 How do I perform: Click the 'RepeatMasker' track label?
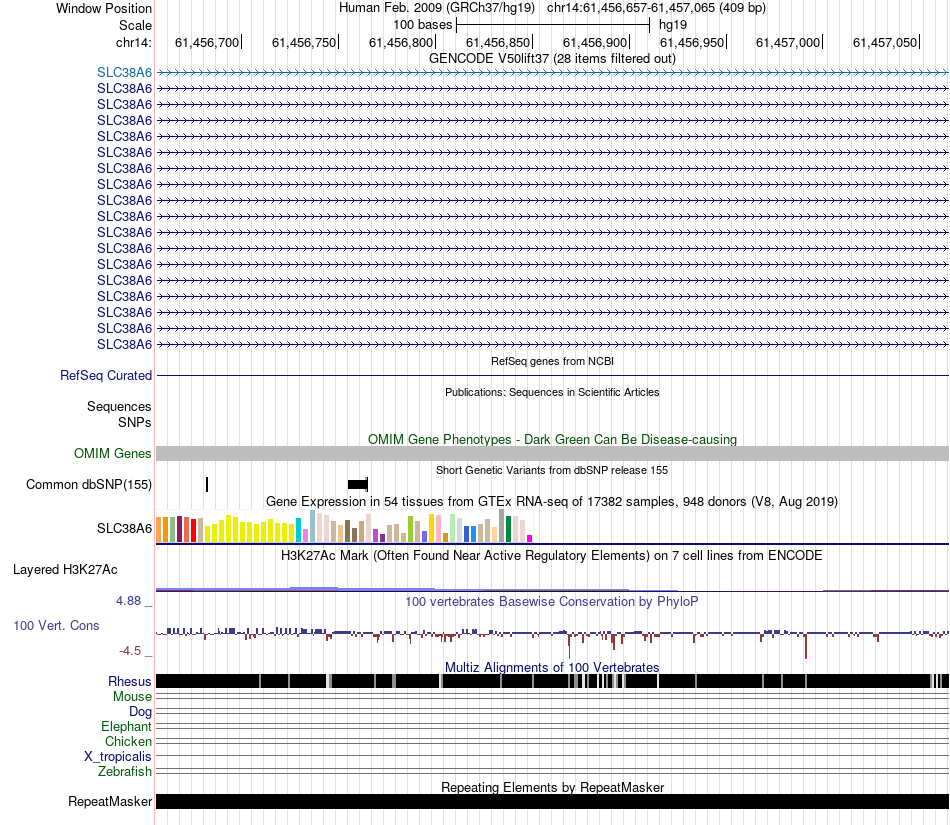click(x=110, y=801)
